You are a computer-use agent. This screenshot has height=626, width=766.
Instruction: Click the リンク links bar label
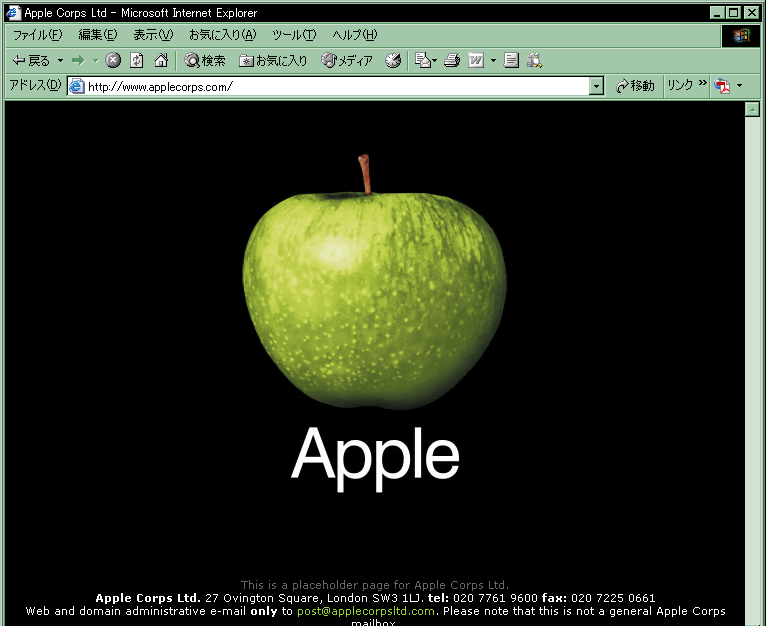(x=680, y=85)
